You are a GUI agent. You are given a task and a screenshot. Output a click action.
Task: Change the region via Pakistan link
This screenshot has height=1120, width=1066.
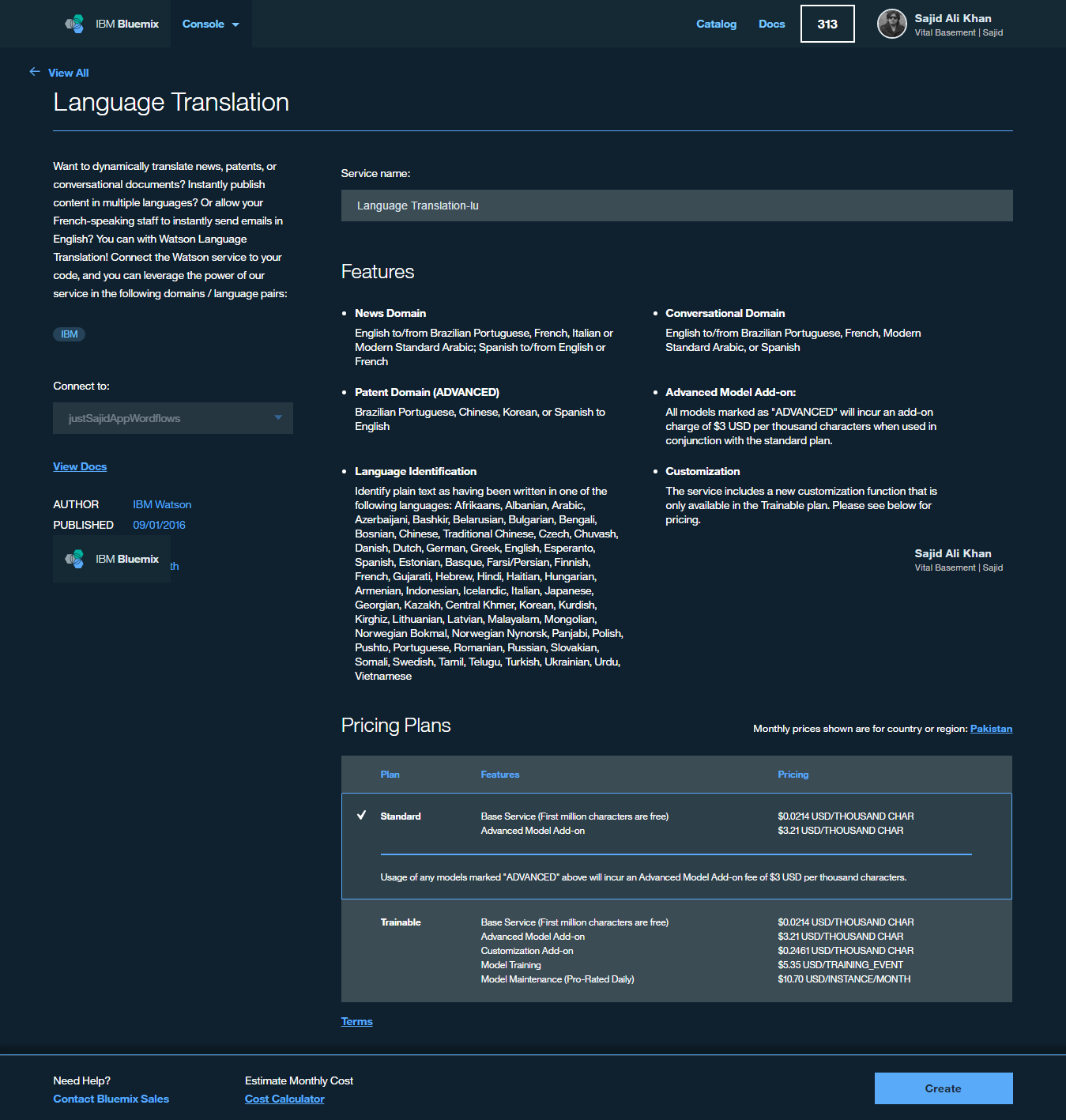pos(991,729)
